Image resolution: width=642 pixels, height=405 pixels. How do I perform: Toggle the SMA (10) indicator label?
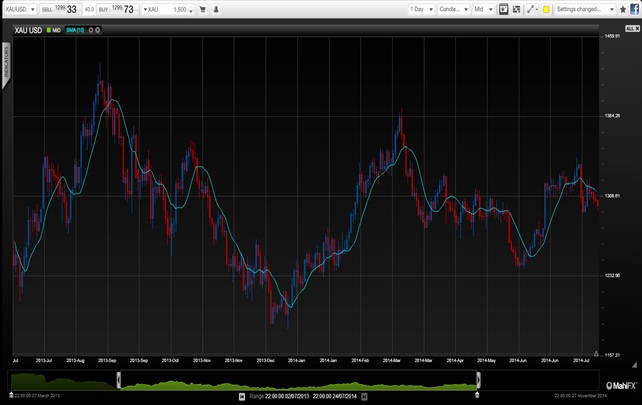(x=74, y=30)
